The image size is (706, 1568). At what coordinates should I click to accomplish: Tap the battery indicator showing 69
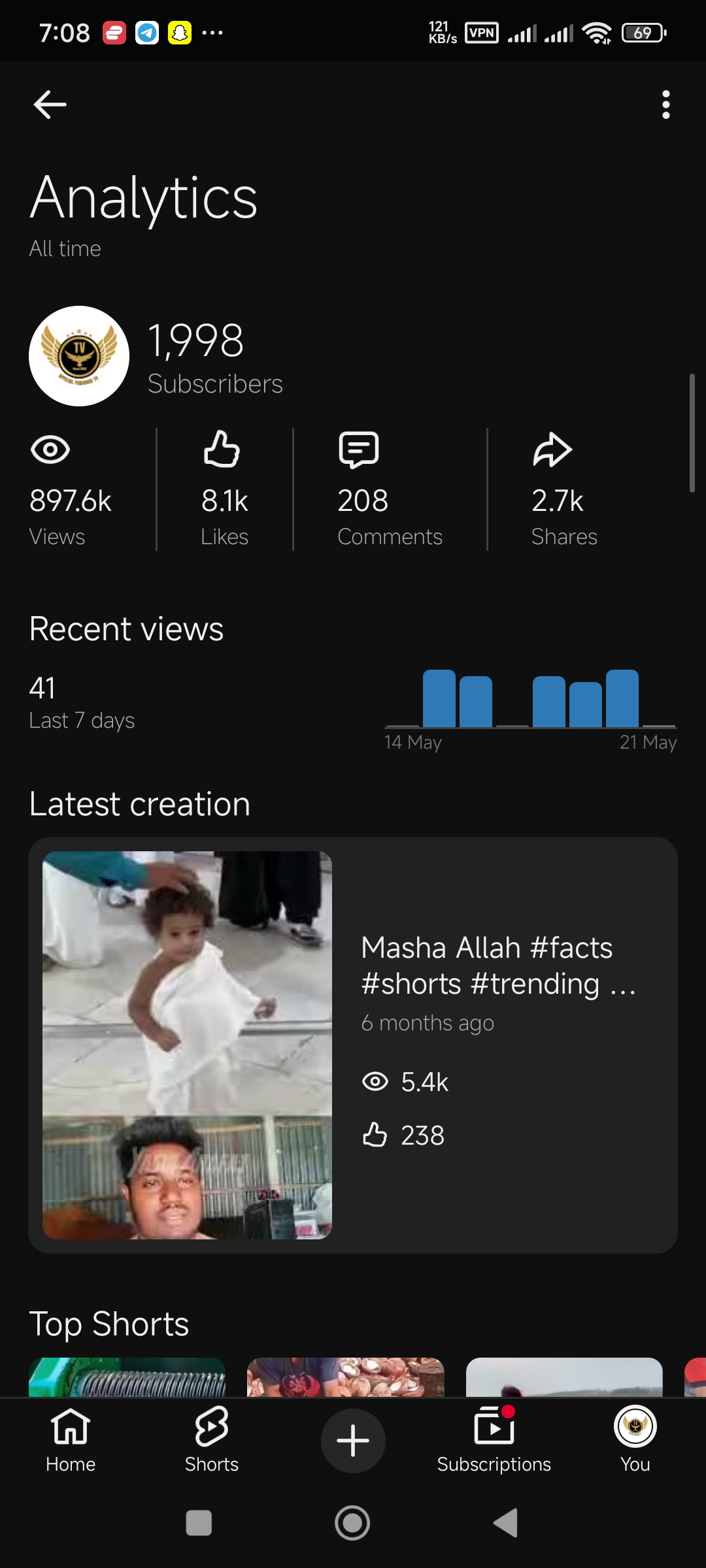pyautogui.click(x=644, y=33)
